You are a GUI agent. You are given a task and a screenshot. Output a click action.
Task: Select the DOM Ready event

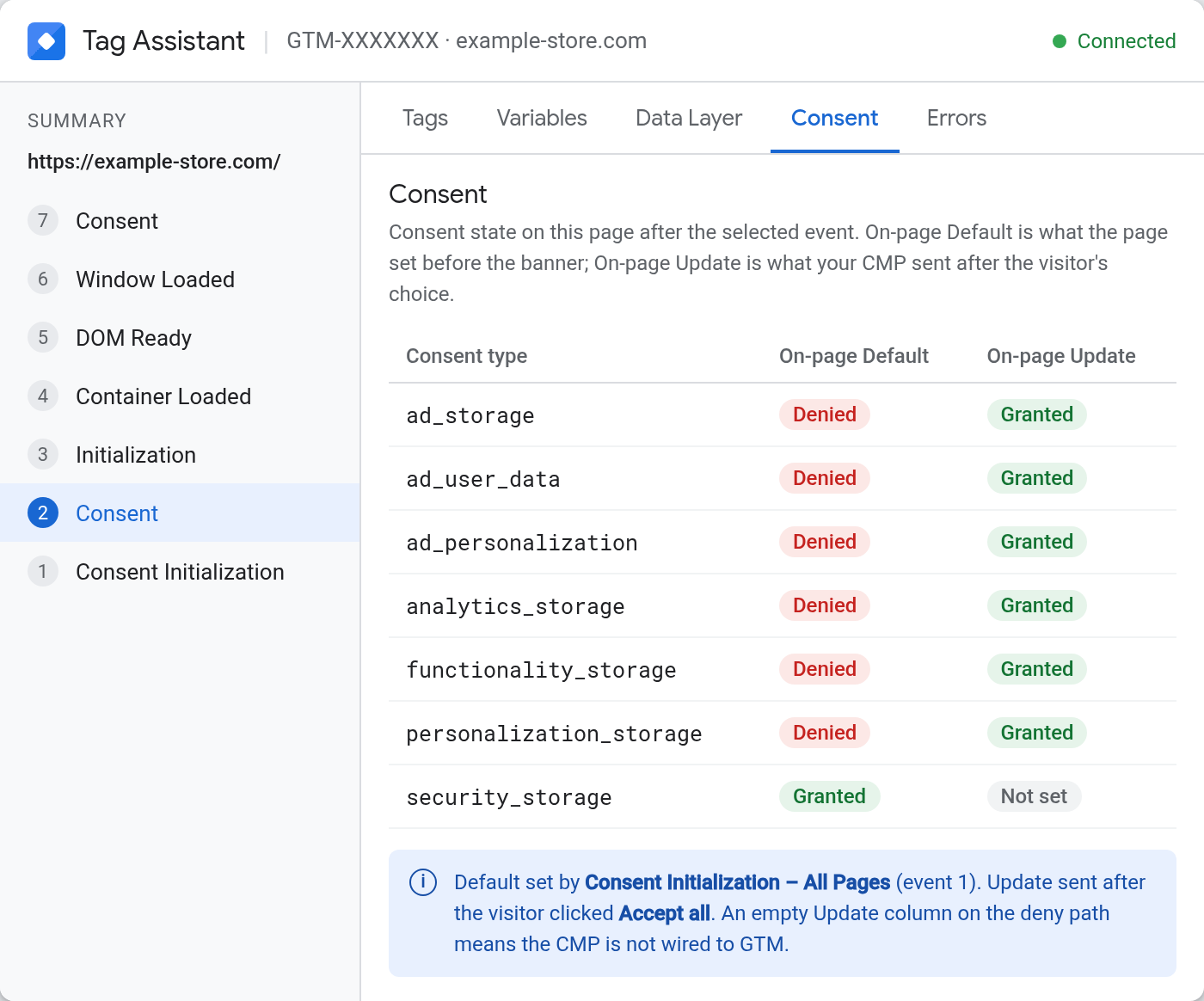(180, 337)
